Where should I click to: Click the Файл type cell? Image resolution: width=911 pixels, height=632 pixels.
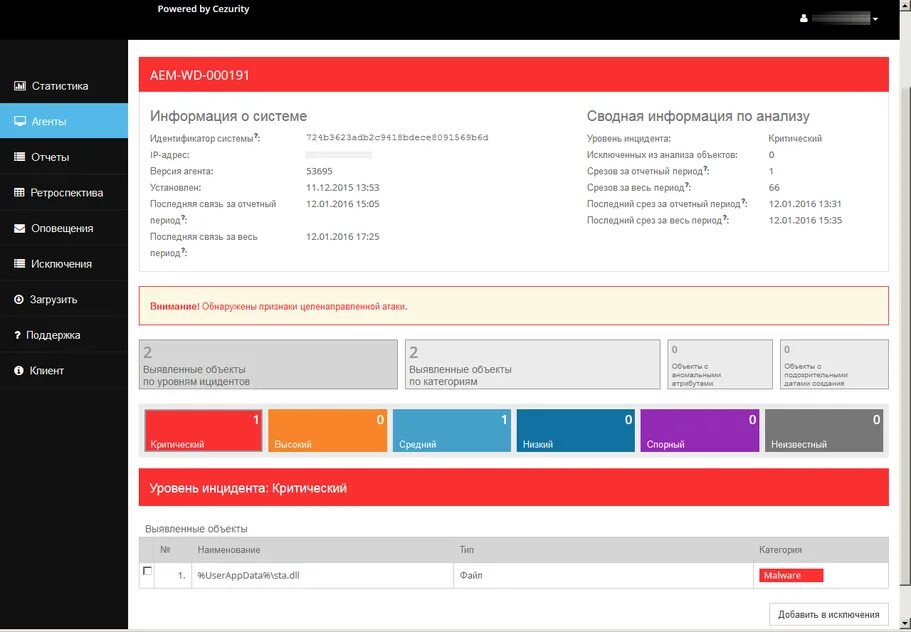coord(471,576)
